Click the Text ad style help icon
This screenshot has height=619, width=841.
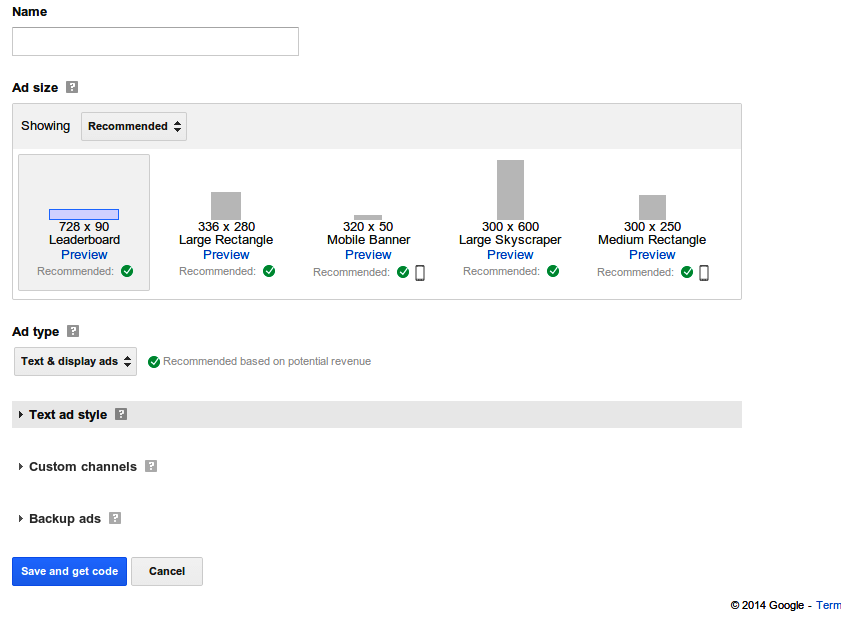coord(121,414)
